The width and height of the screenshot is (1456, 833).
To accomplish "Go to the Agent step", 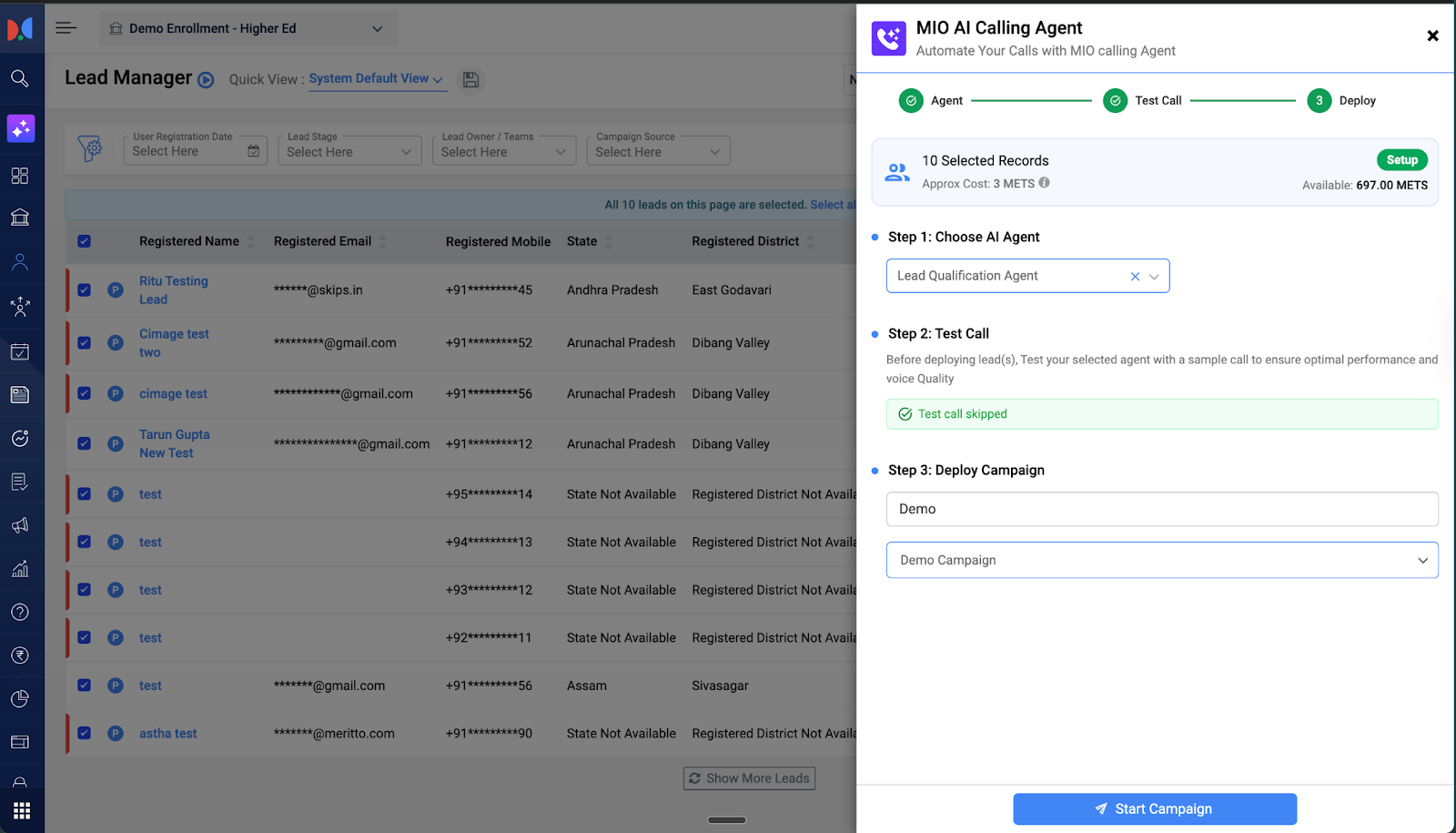I will pyautogui.click(x=912, y=101).
